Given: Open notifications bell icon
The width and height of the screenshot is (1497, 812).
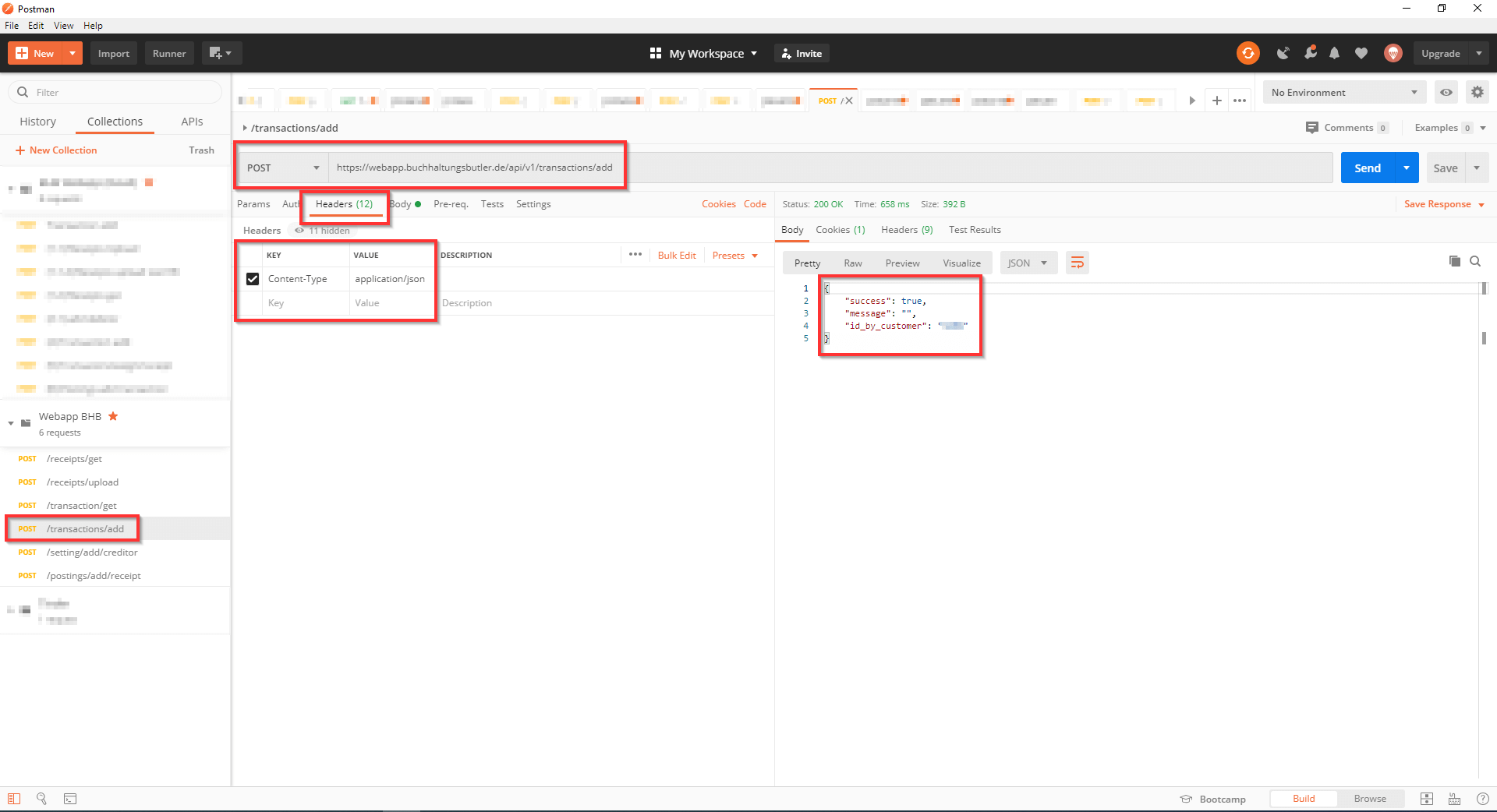Looking at the screenshot, I should tap(1334, 53).
